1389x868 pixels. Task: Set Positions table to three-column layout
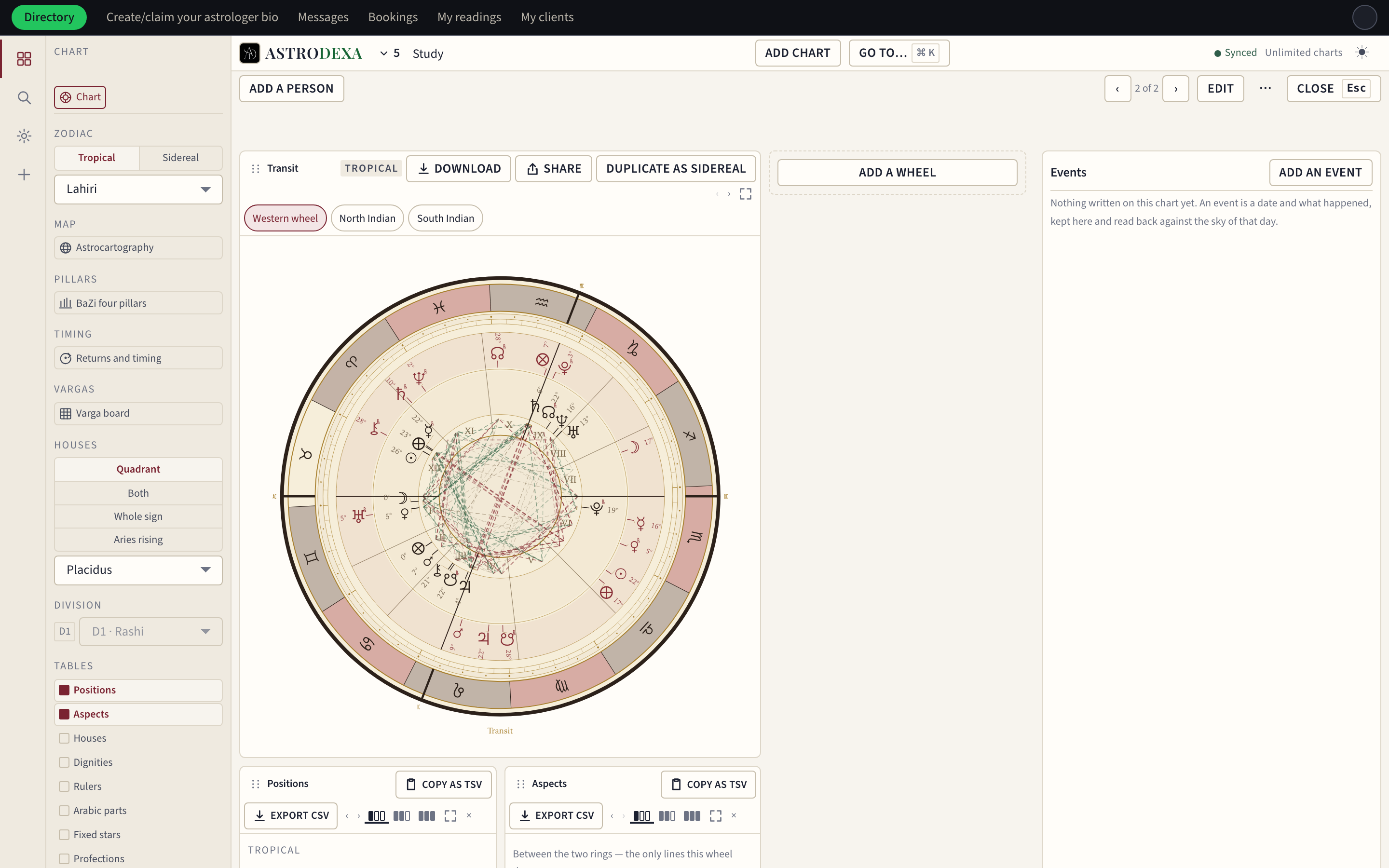pos(426,816)
